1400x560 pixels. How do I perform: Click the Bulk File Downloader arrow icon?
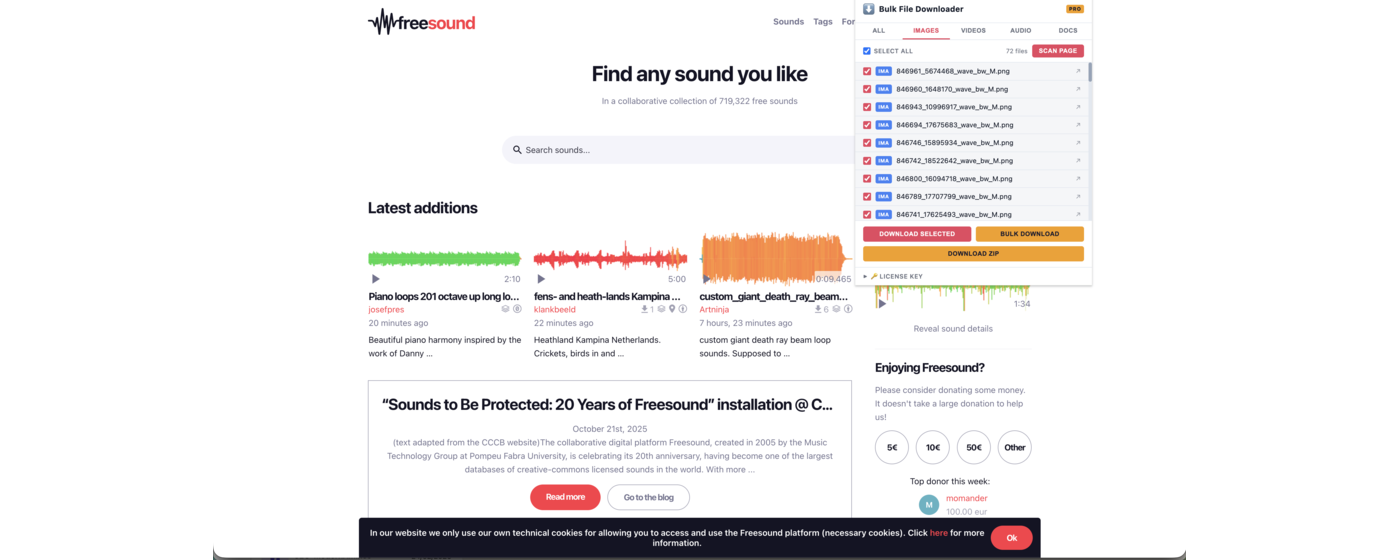tap(869, 9)
